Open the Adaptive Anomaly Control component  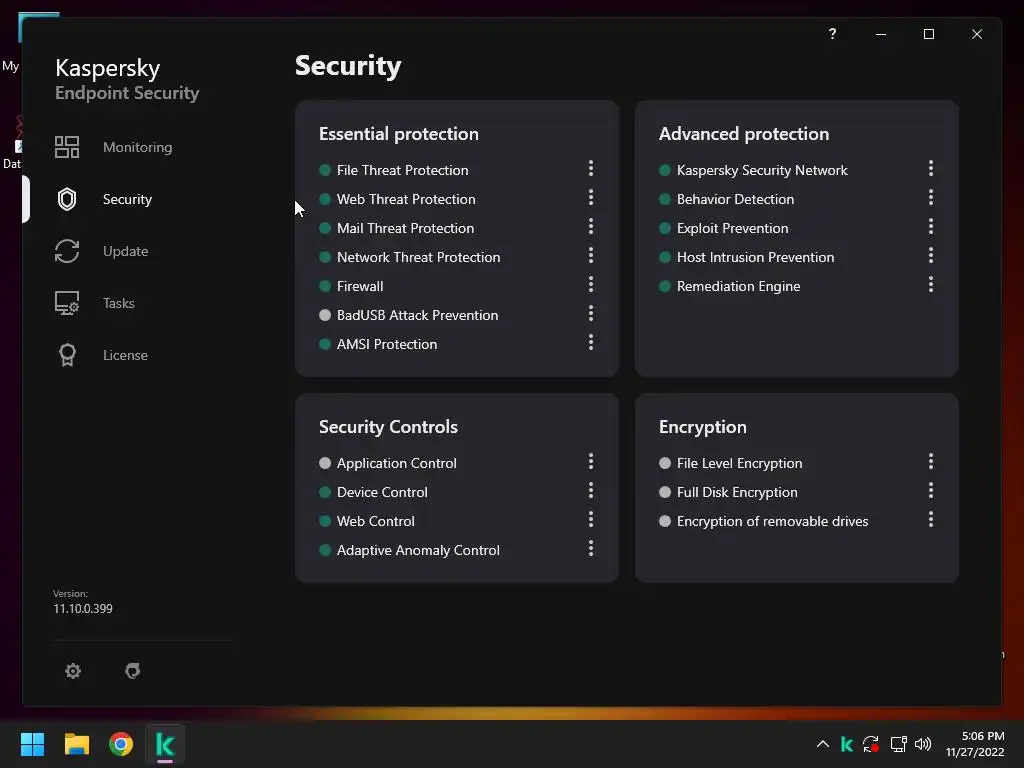(x=419, y=550)
